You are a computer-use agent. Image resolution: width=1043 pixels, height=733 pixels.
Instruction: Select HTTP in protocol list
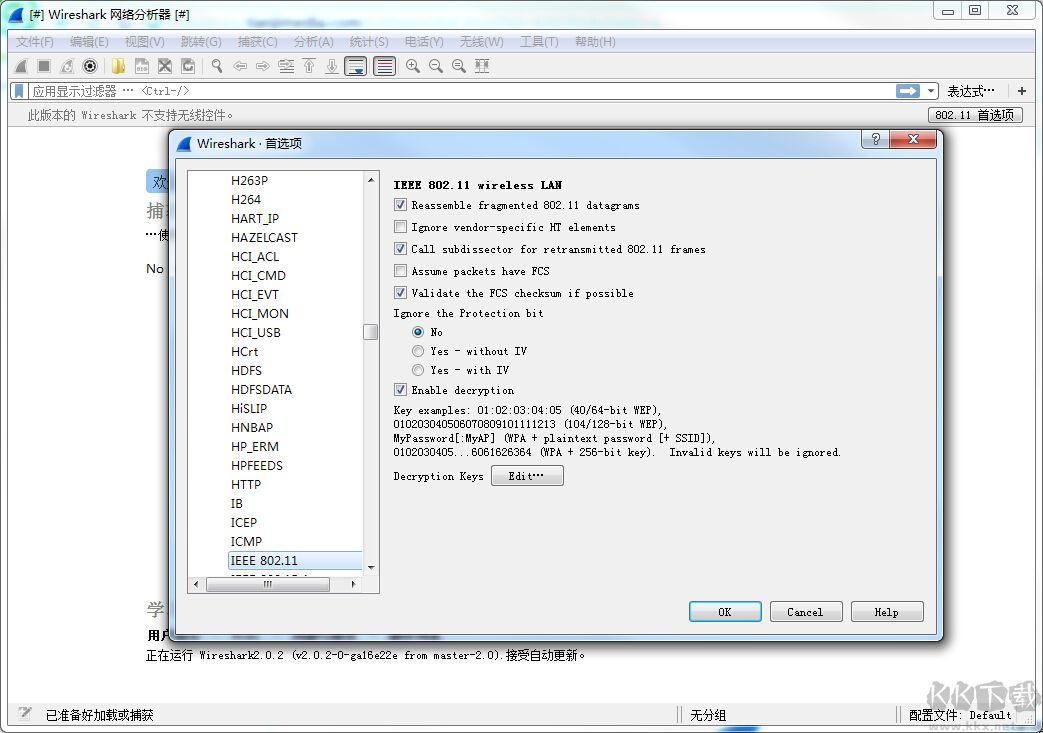point(246,484)
